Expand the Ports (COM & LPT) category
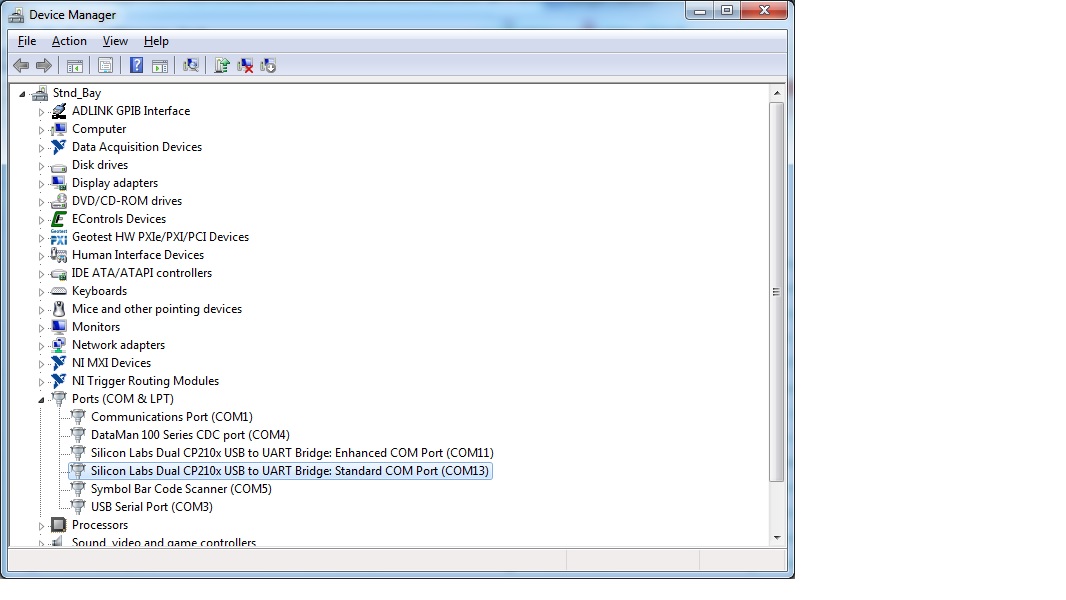Screen dimensions: 1066x600 (x=41, y=398)
